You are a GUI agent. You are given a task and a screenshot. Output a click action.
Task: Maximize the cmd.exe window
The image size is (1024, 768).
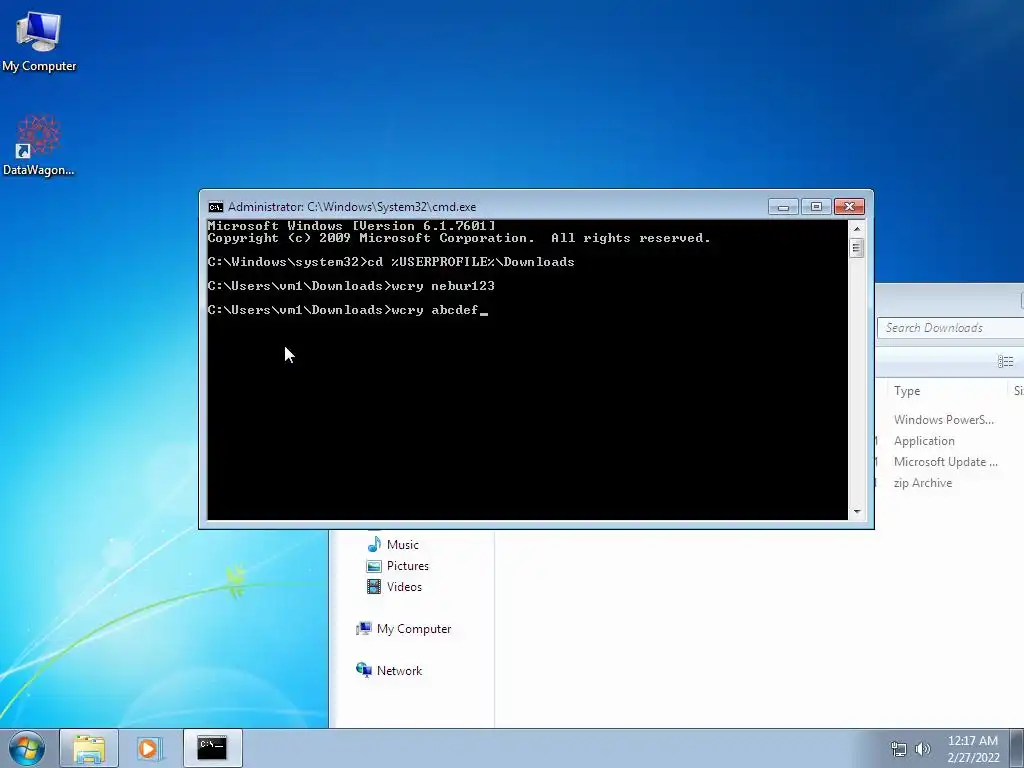pyautogui.click(x=816, y=207)
